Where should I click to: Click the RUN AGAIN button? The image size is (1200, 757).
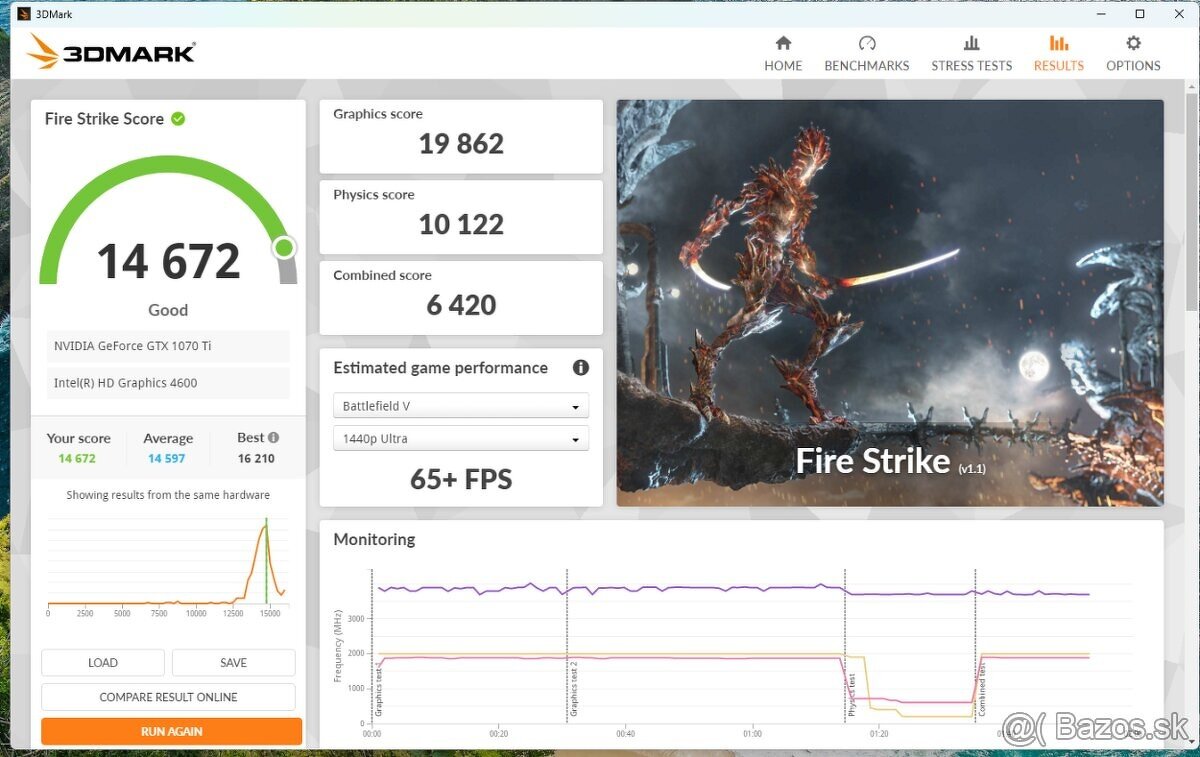click(171, 731)
